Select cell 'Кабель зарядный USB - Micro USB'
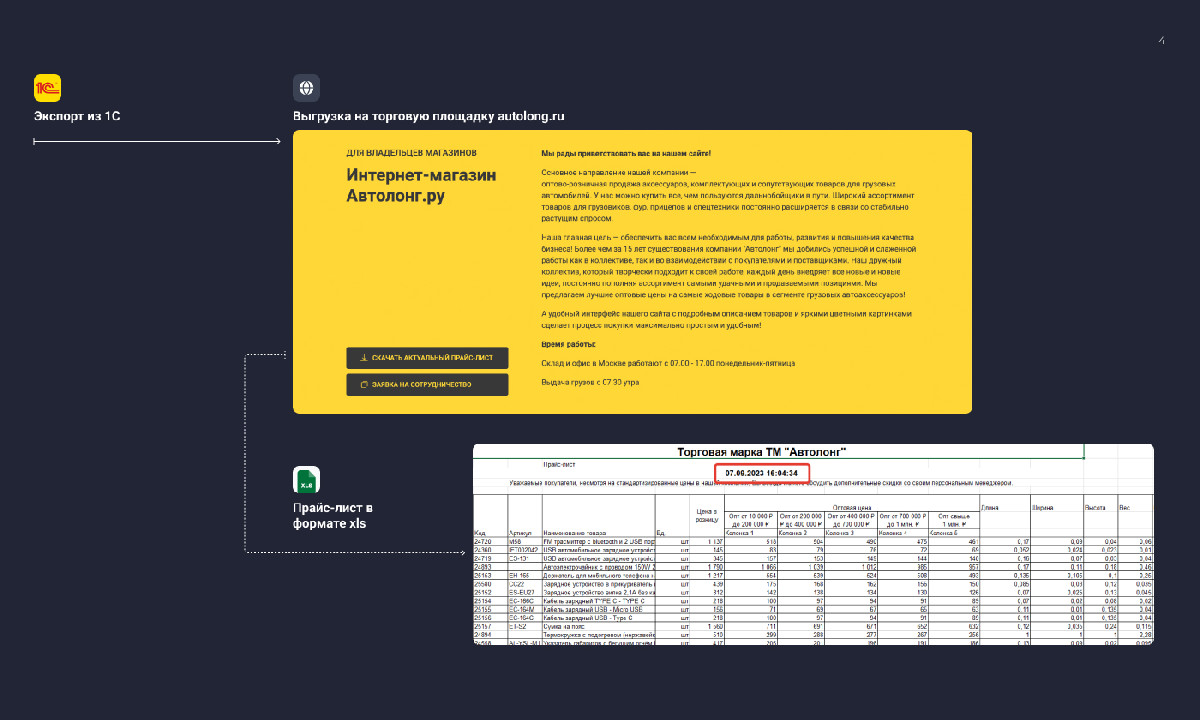 [x=599, y=609]
